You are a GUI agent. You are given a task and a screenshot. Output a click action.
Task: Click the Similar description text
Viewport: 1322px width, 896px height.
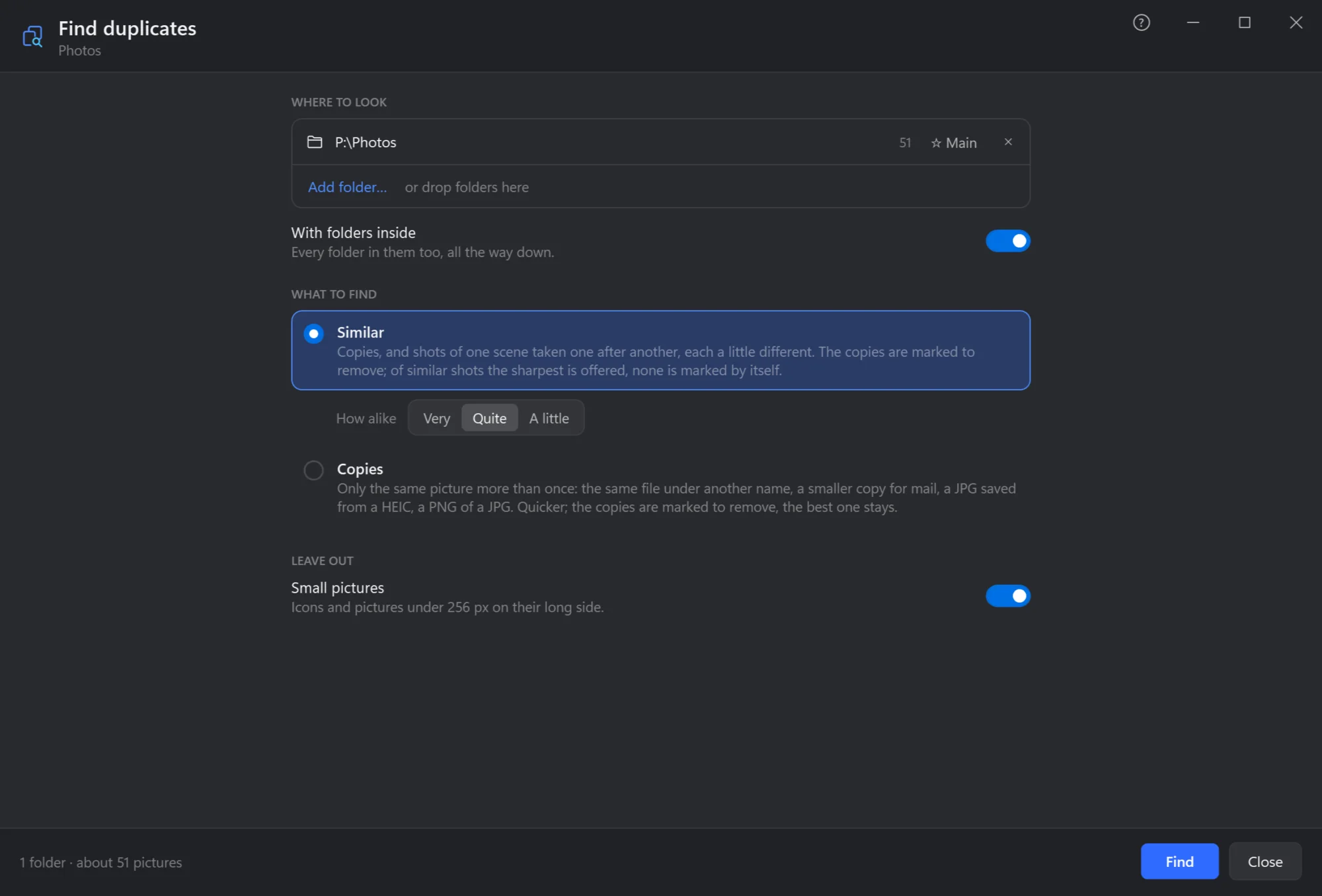656,361
